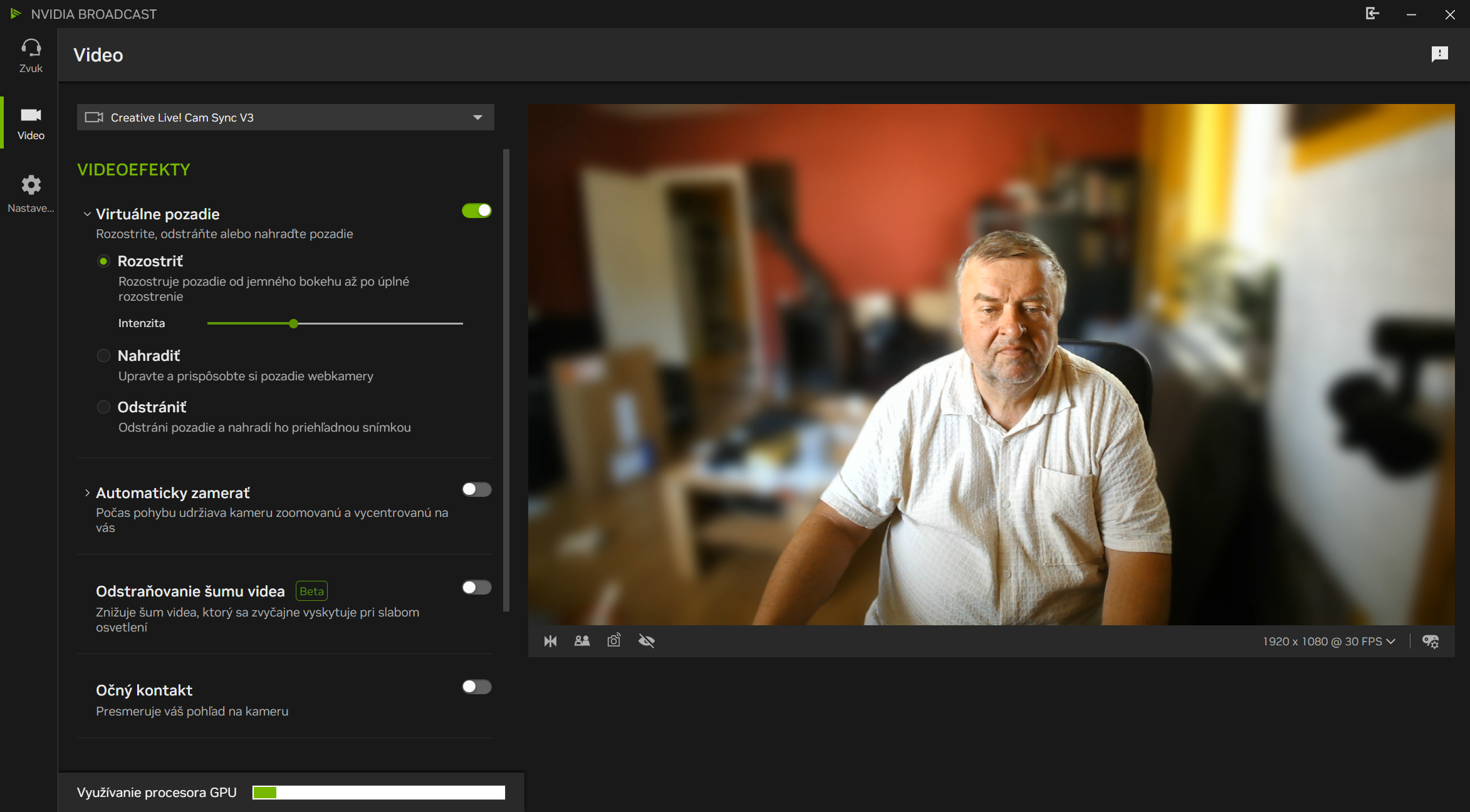This screenshot has width=1470, height=812.
Task: Expand the Automaticky zamerať section
Action: pyautogui.click(x=87, y=493)
